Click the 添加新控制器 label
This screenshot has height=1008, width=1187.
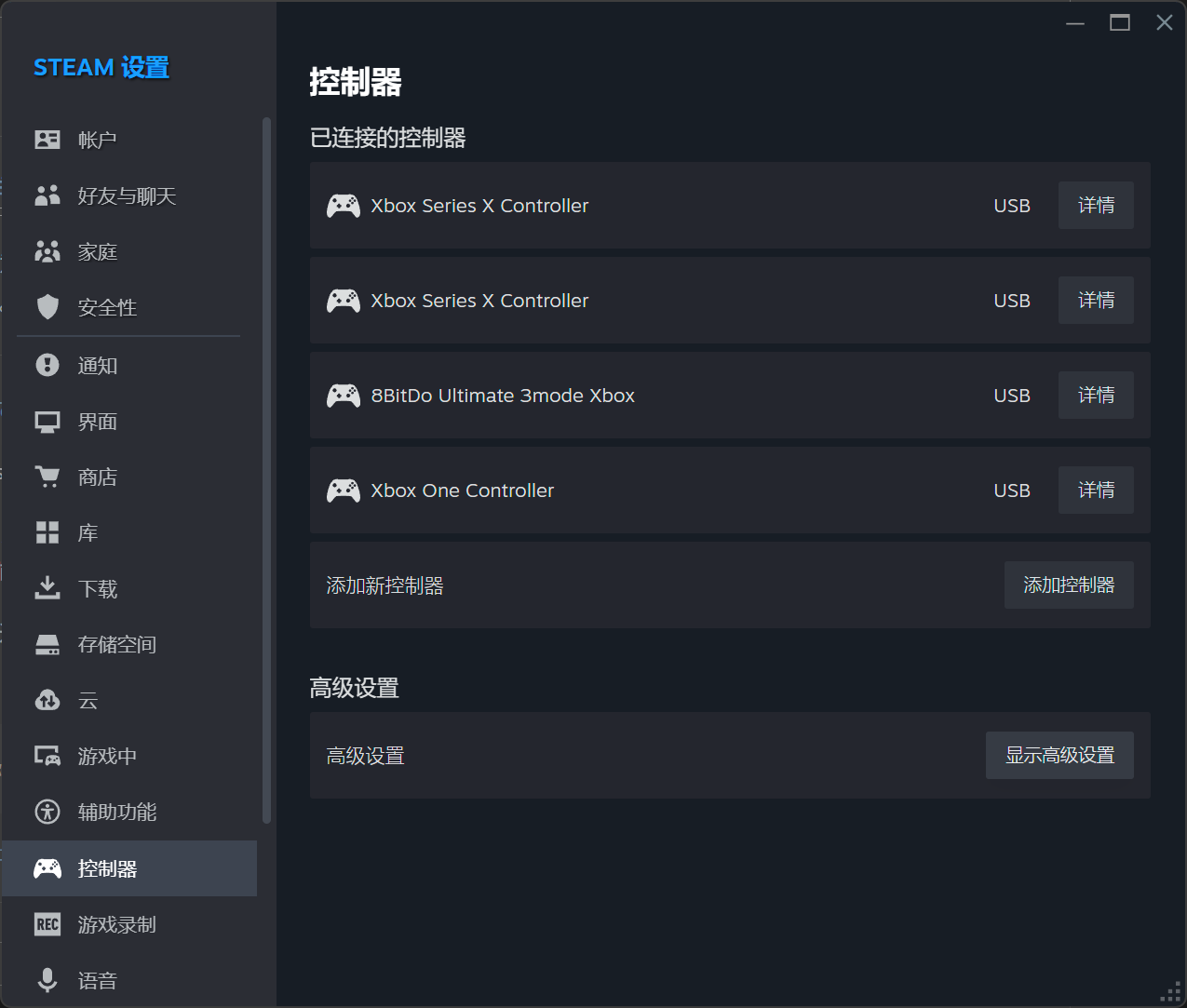point(385,585)
